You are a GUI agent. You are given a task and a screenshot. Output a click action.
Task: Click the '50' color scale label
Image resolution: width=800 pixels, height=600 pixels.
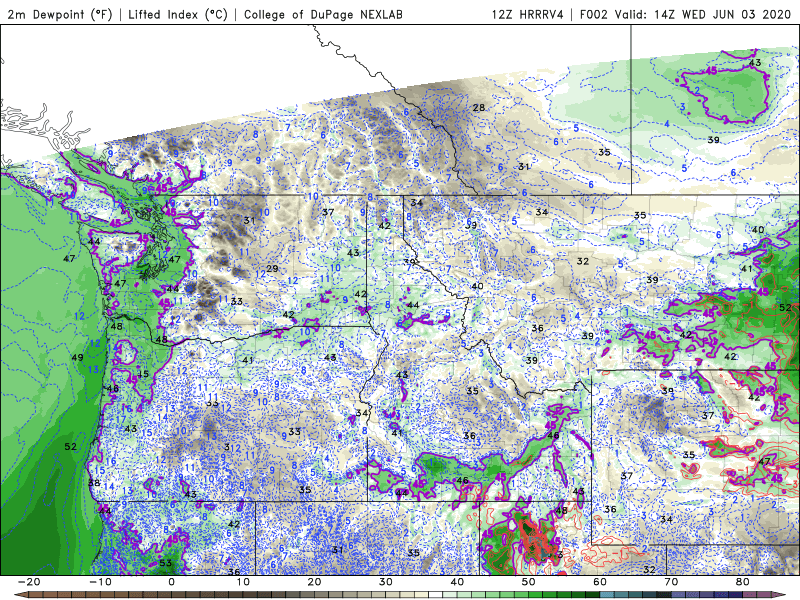coord(529,582)
